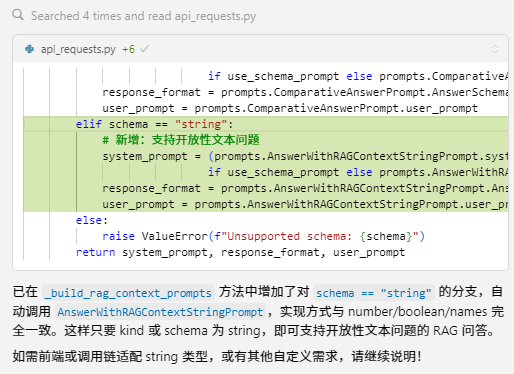The image size is (514, 374).
Task: Click the 'else:' line in the diff
Action: (92, 220)
